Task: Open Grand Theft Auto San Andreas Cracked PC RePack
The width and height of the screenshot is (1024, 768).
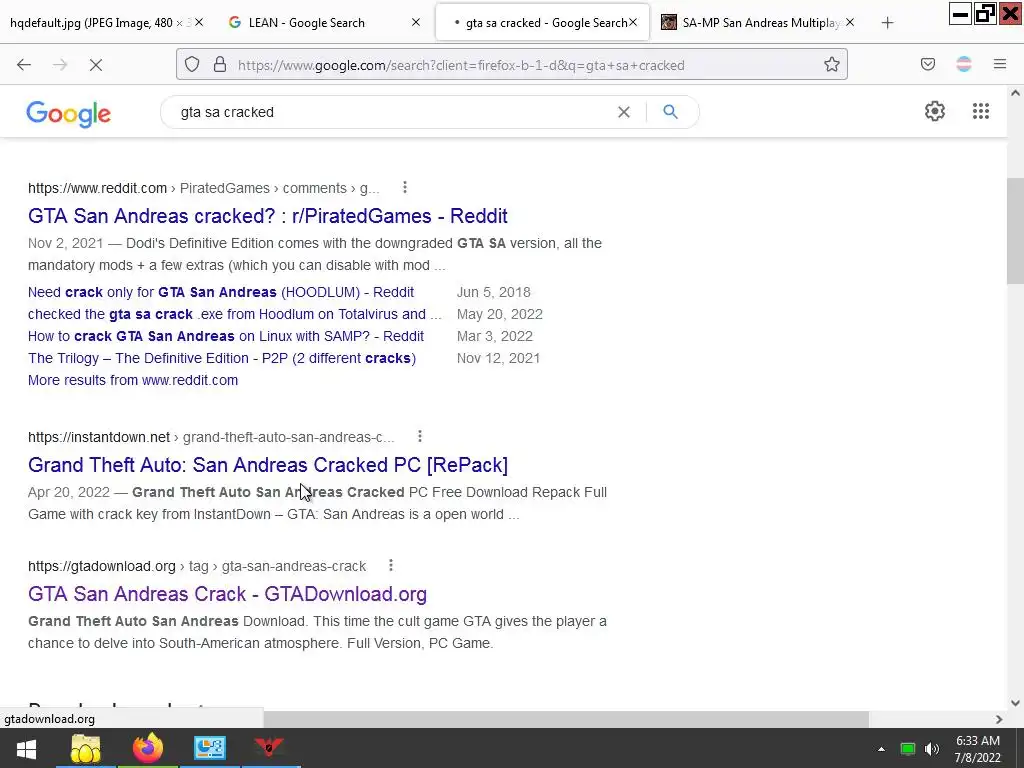Action: 268,465
